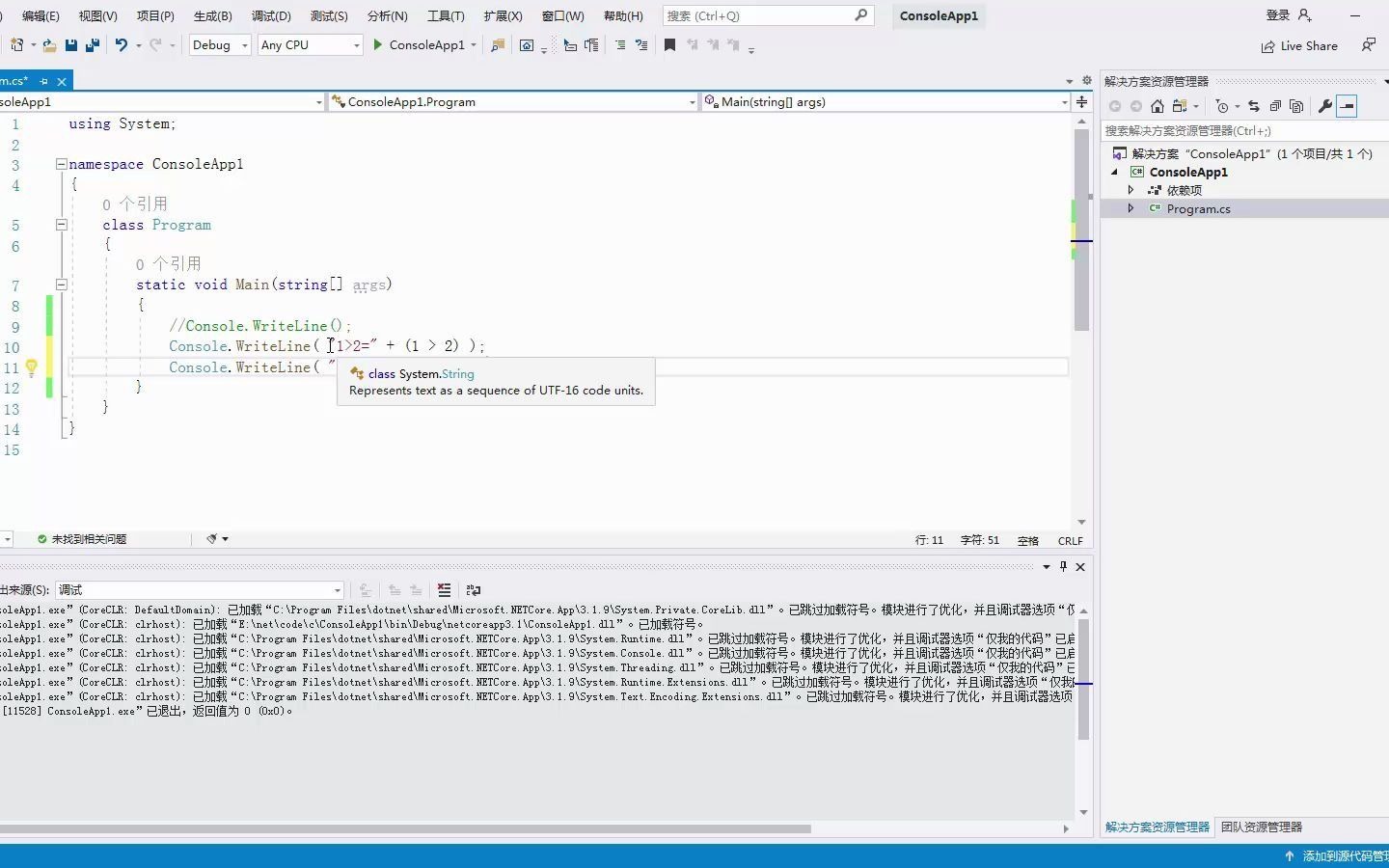The width and height of the screenshot is (1389, 868).
Task: Open Properties with the wrench icon
Action: (x=1325, y=106)
